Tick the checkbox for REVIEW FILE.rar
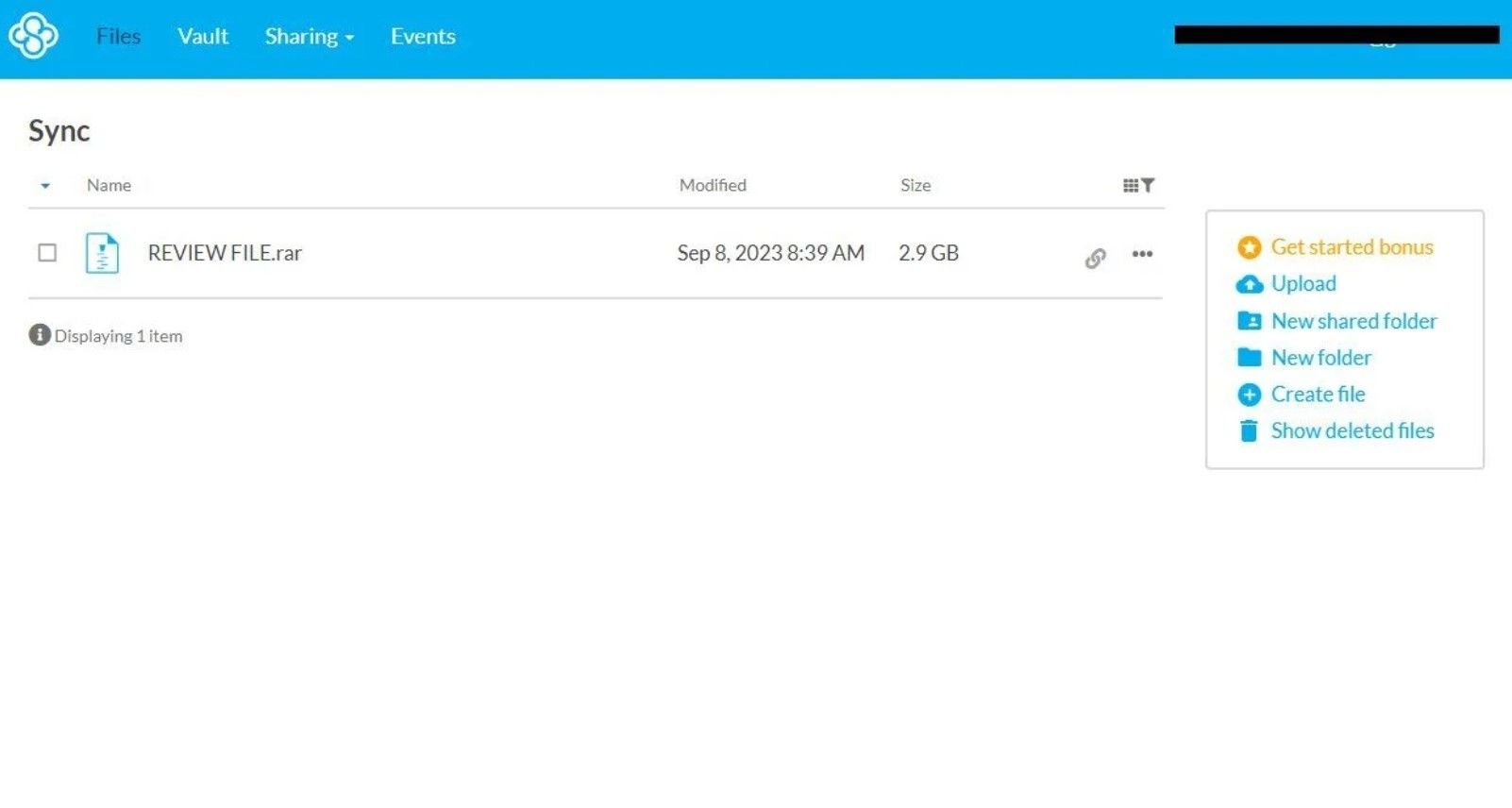 (47, 253)
